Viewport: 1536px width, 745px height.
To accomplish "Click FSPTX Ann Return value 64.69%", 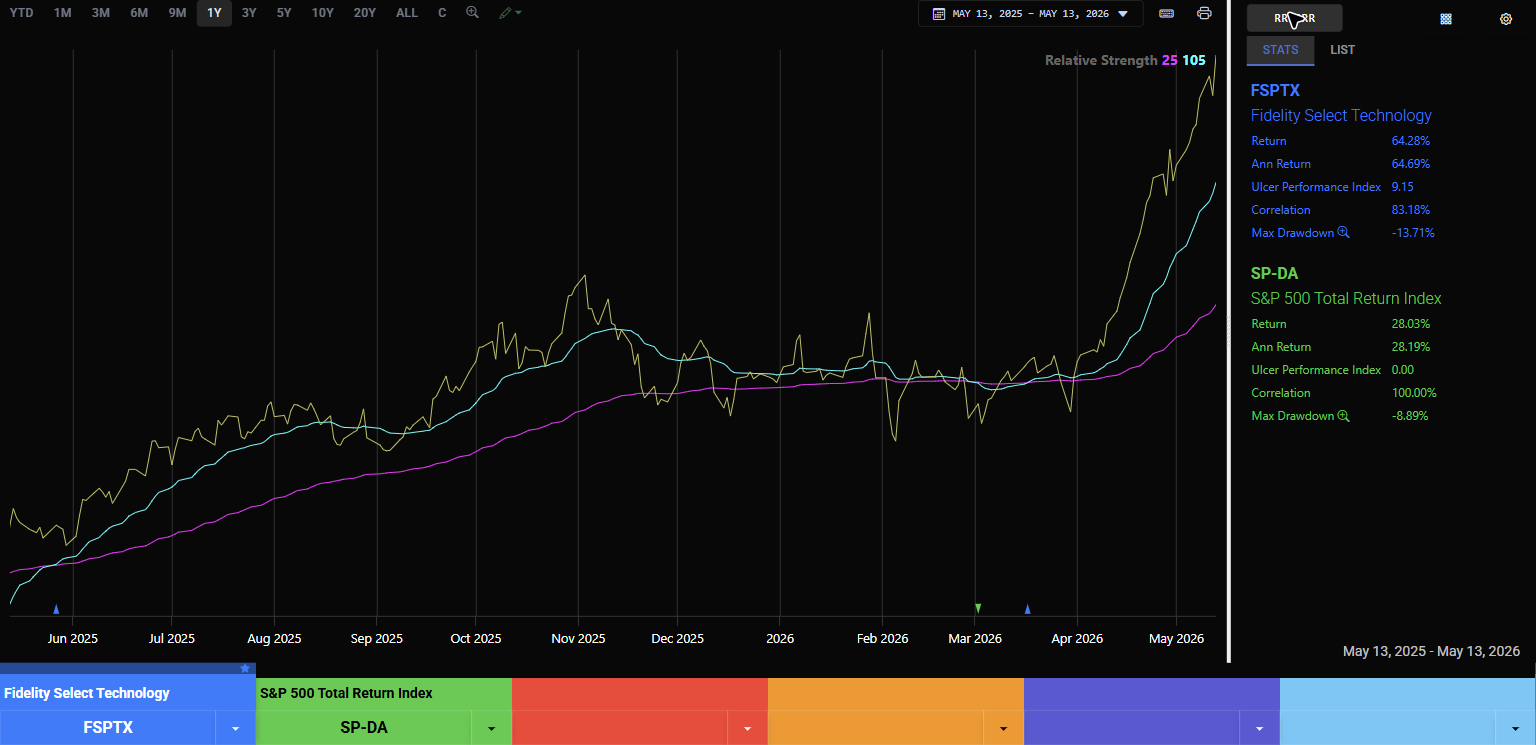I will point(1410,164).
